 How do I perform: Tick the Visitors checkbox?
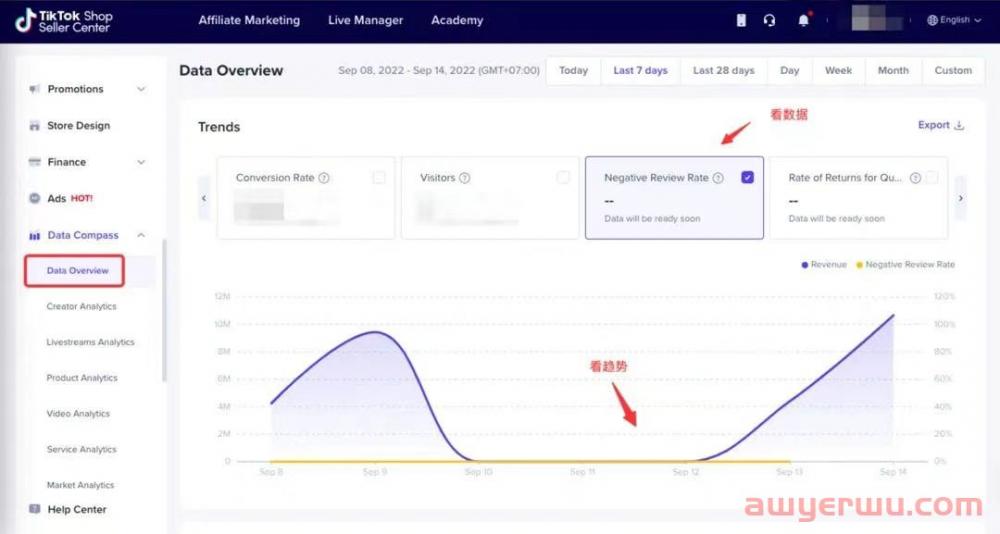pos(562,177)
